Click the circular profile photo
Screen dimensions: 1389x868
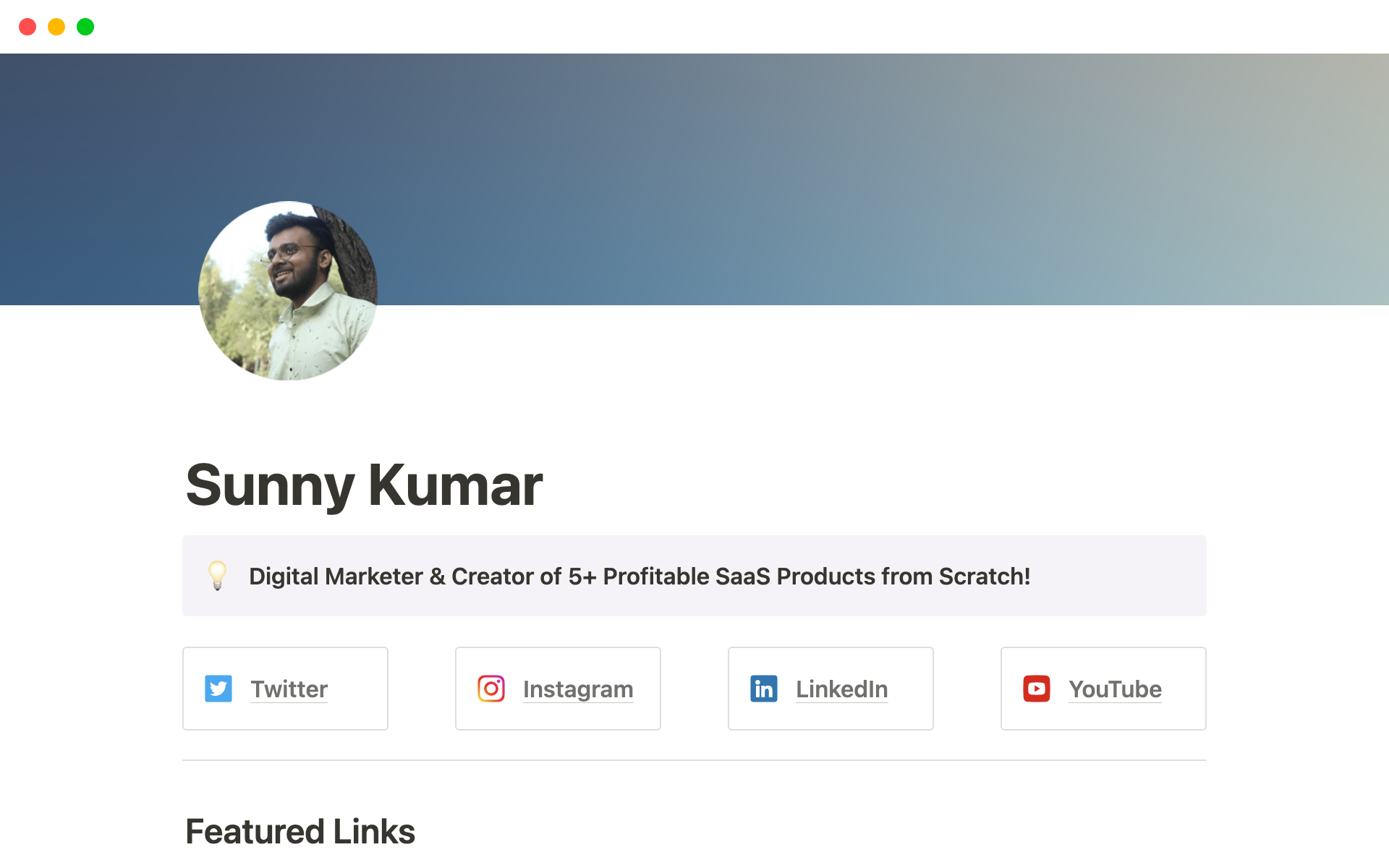tap(288, 291)
